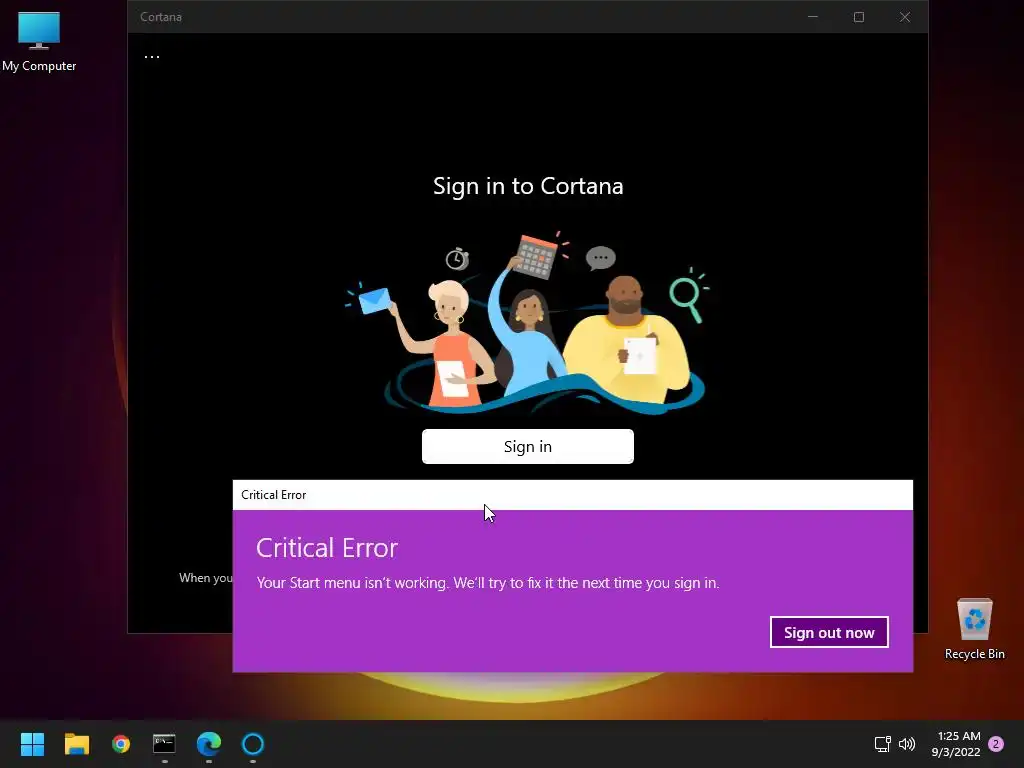Open Google Chrome from the taskbar
This screenshot has width=1024, height=768.
click(x=121, y=744)
